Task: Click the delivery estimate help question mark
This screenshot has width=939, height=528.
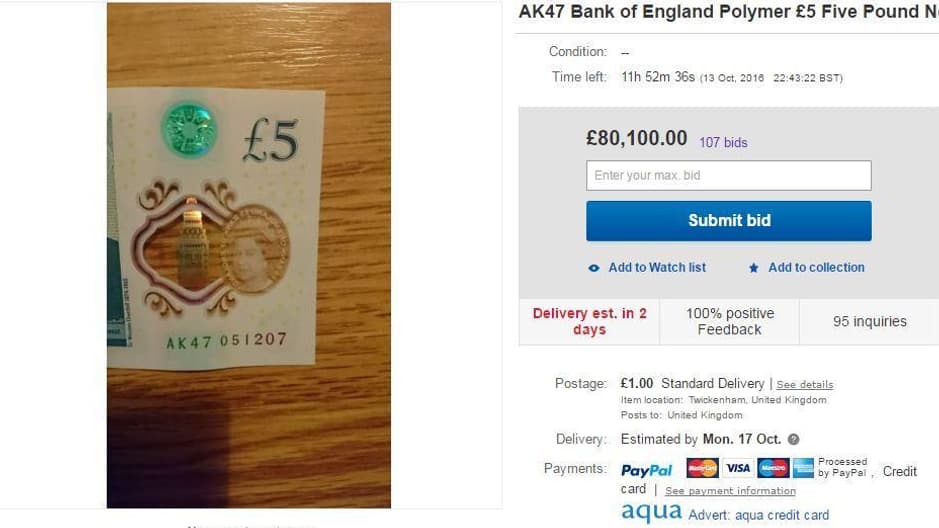Action: [794, 439]
